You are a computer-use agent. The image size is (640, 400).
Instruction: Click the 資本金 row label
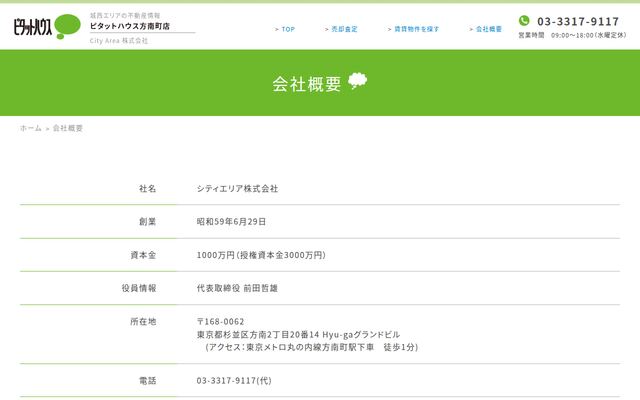pyautogui.click(x=143, y=255)
